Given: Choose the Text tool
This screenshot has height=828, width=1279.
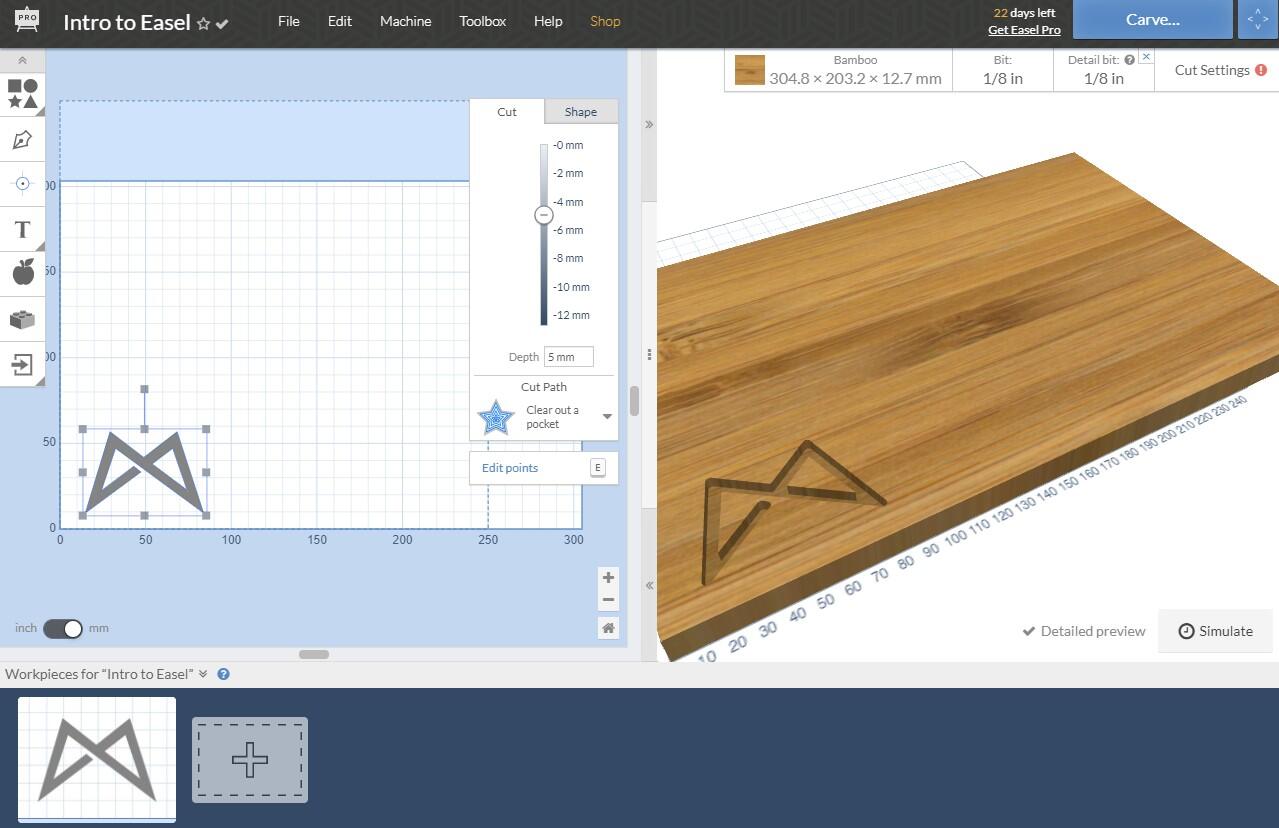Looking at the screenshot, I should point(22,230).
